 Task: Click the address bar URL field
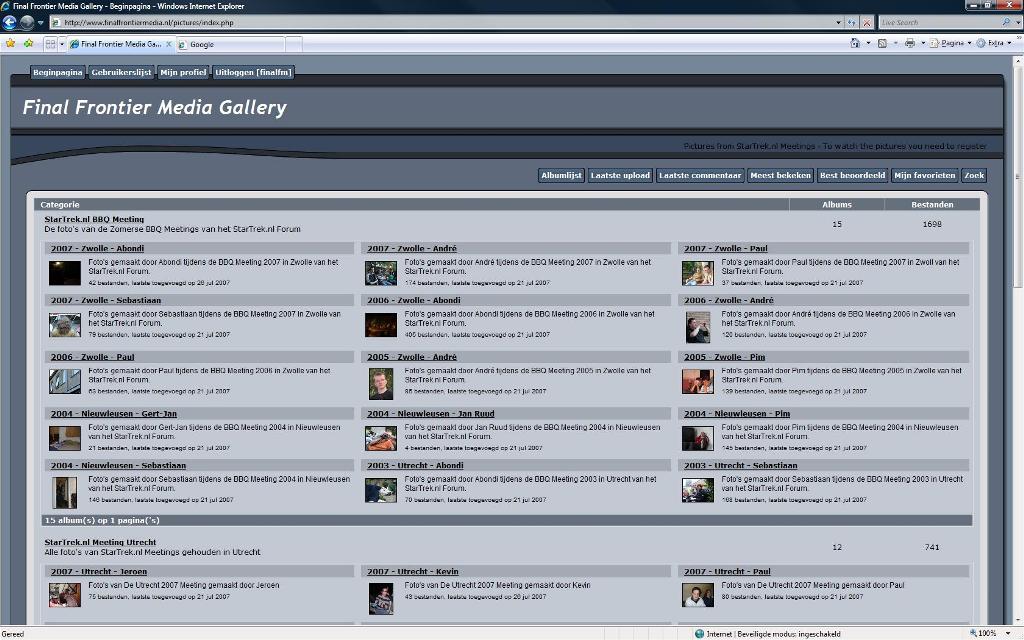click(x=442, y=22)
